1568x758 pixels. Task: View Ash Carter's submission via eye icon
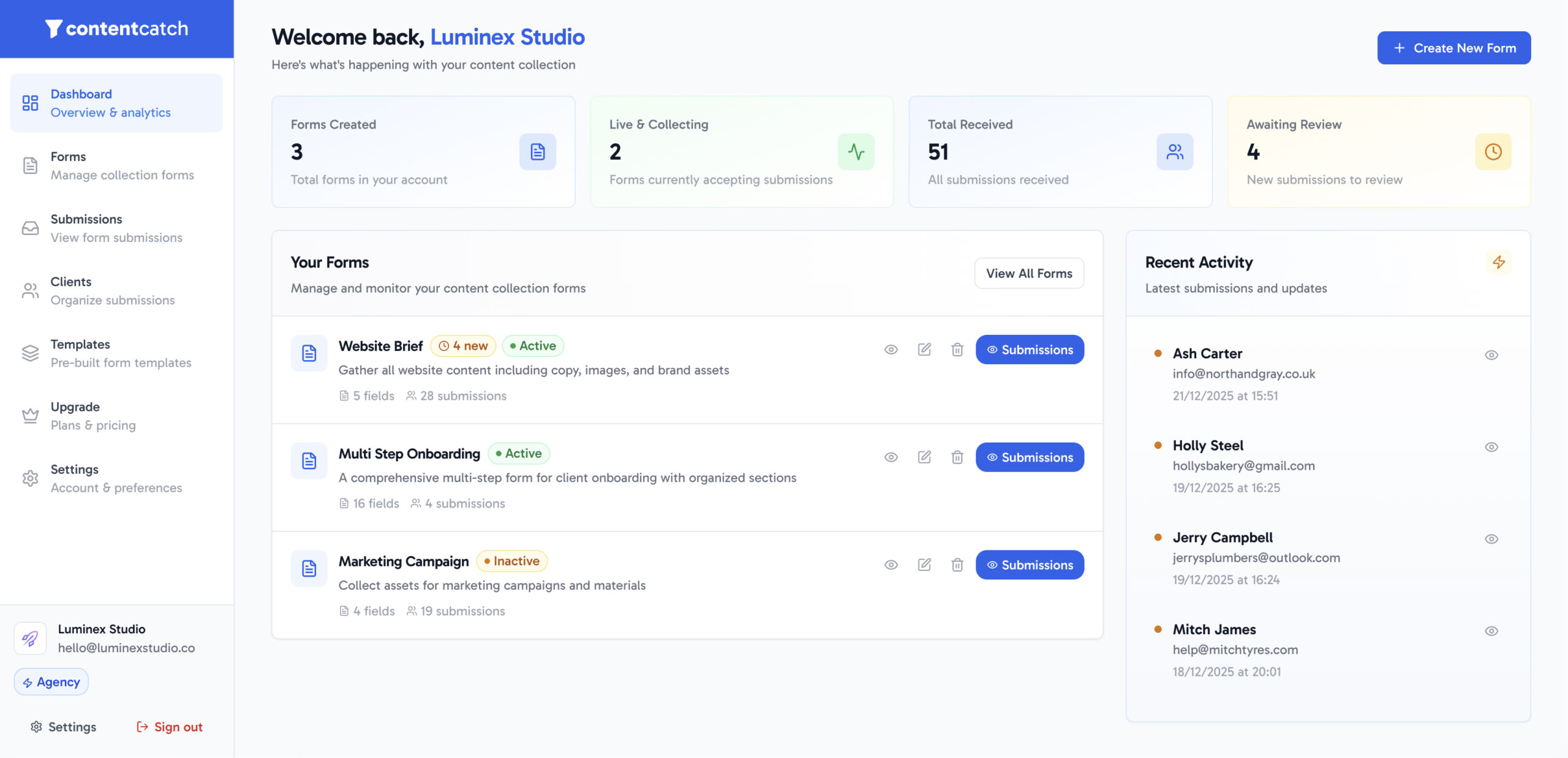(1491, 355)
